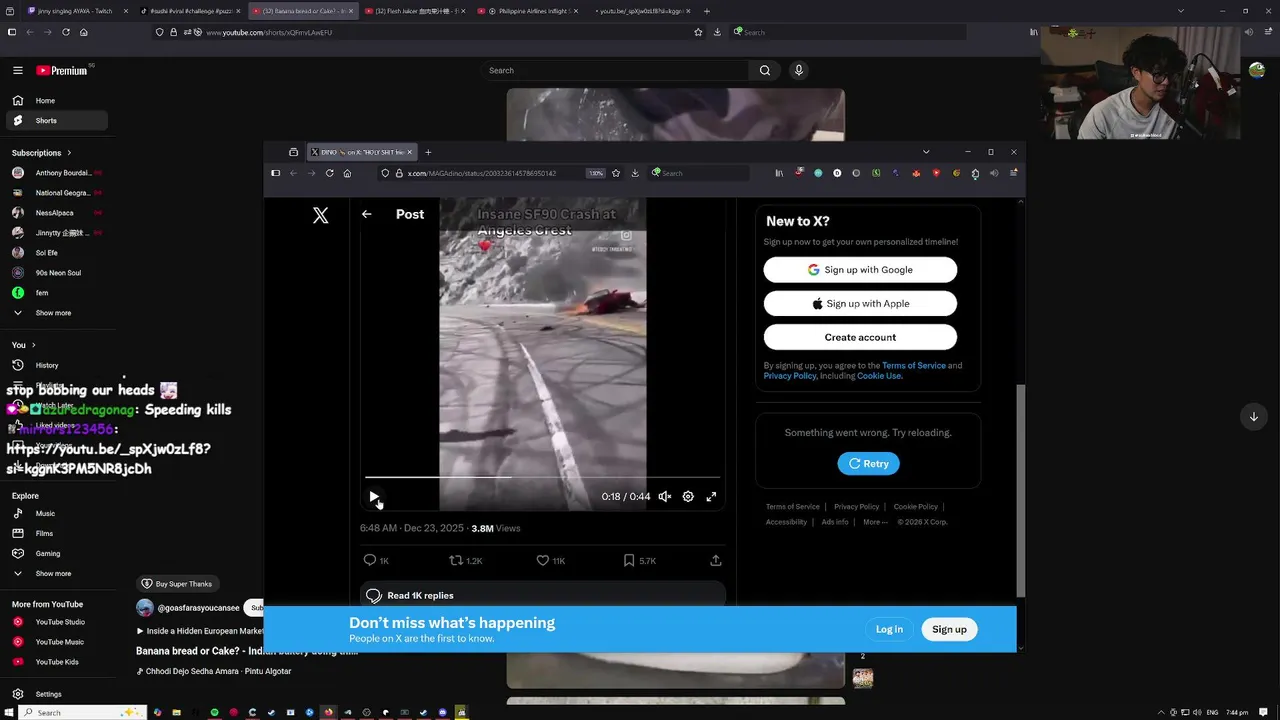Share the X post

click(x=715, y=561)
